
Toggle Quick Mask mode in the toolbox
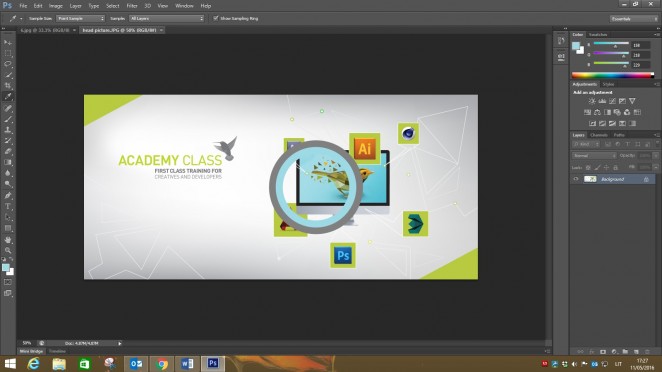click(8, 282)
